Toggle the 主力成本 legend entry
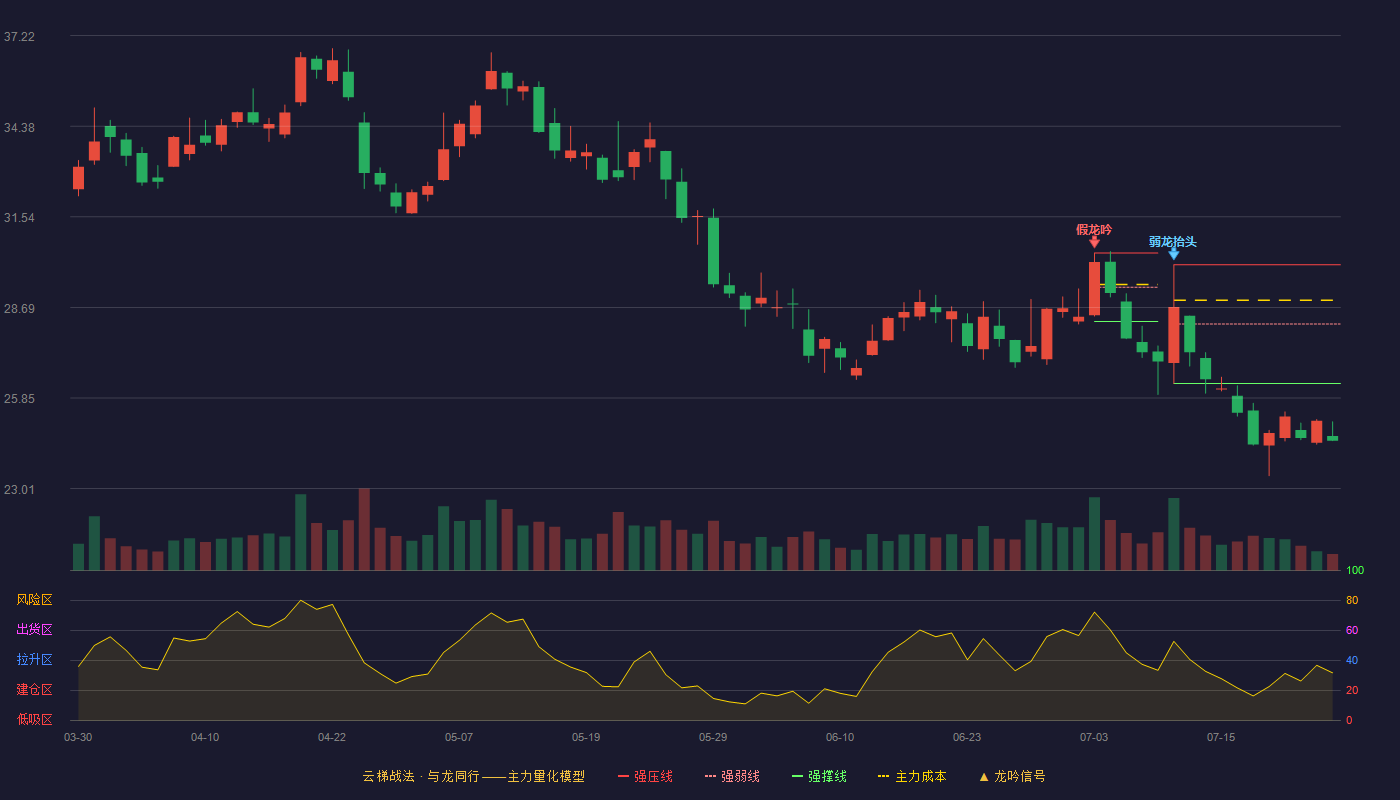The width and height of the screenshot is (1400, 800). (912, 776)
